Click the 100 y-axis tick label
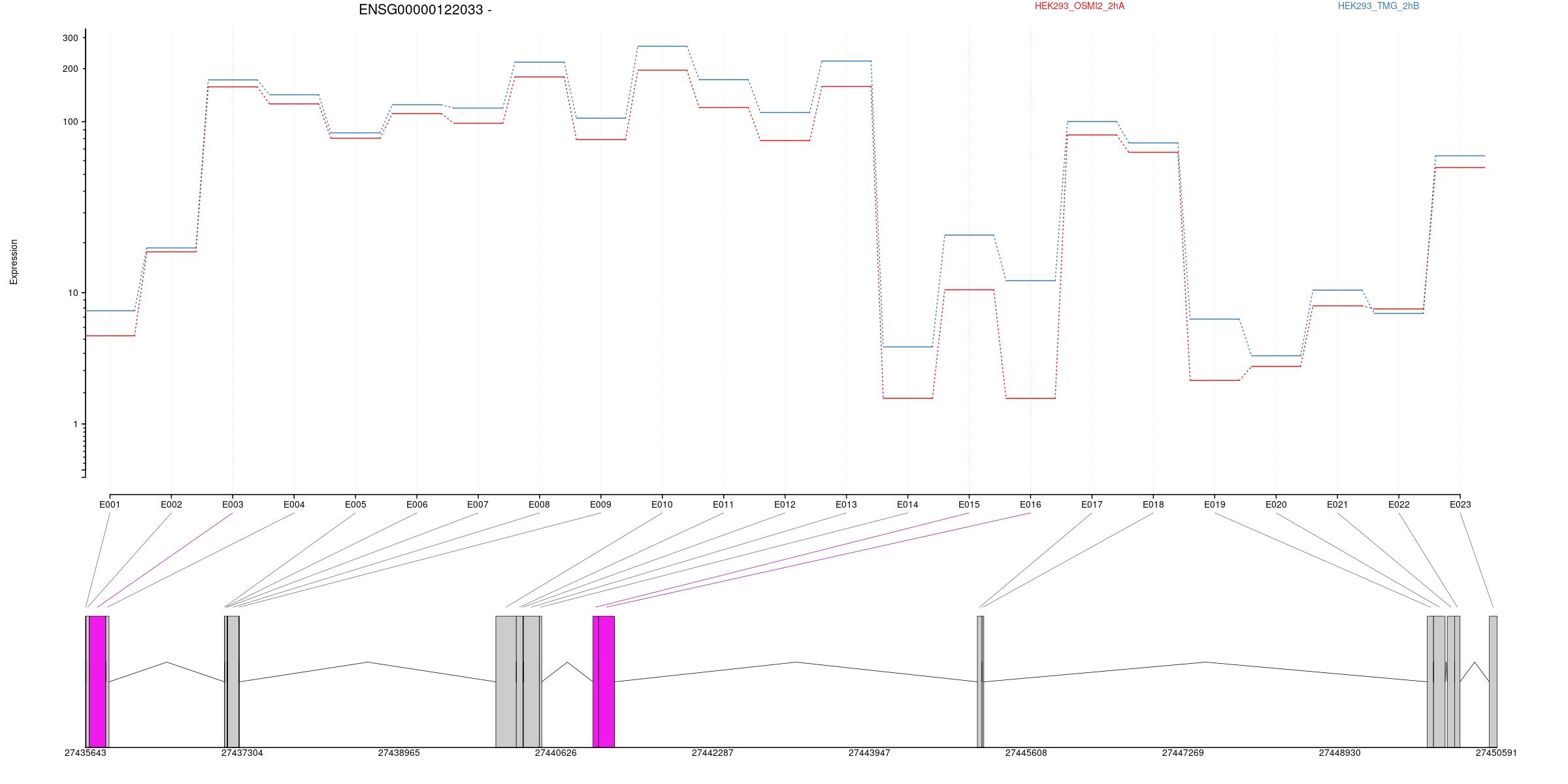 (x=71, y=122)
